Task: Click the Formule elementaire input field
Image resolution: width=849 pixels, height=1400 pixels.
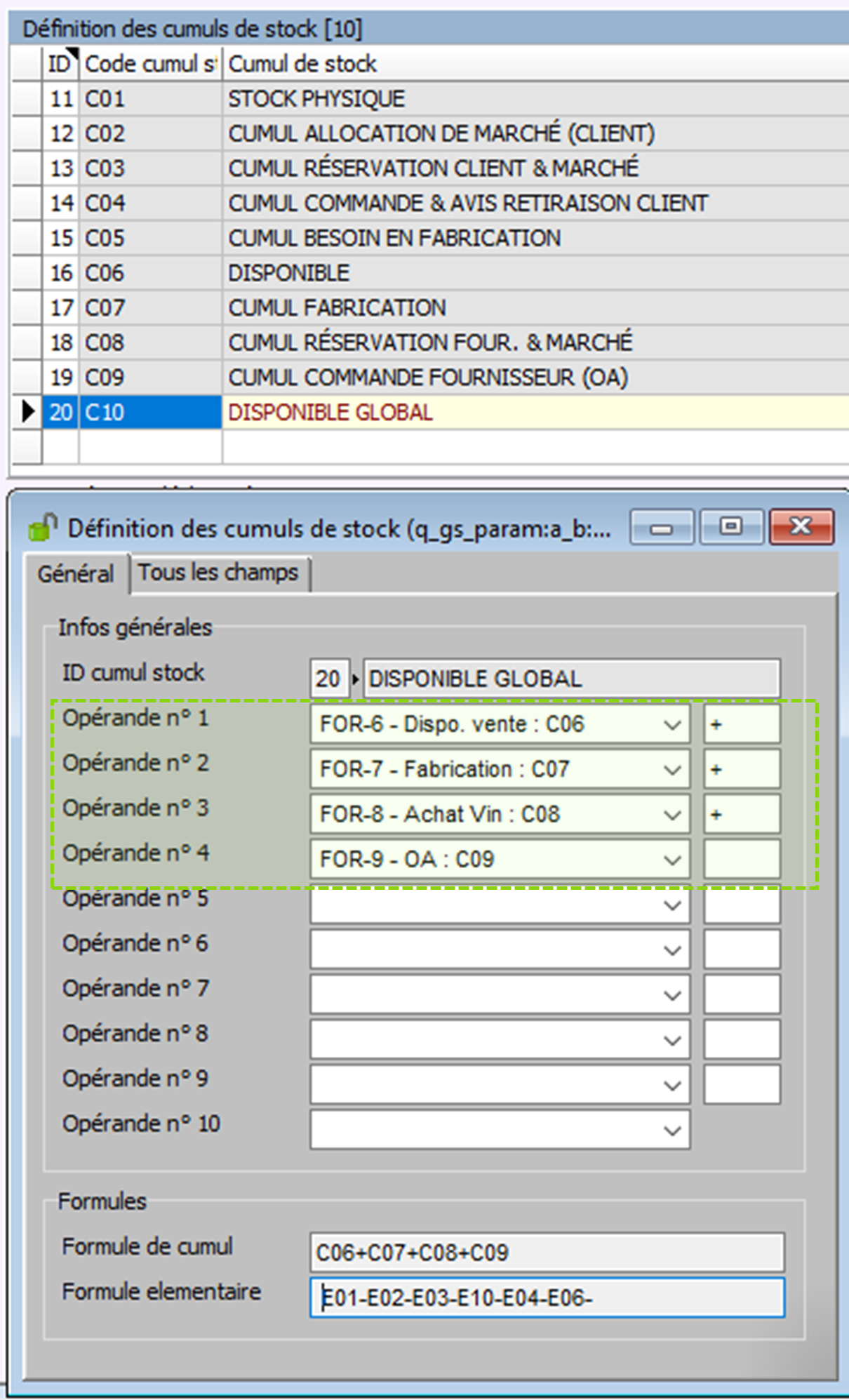Action: point(547,1298)
